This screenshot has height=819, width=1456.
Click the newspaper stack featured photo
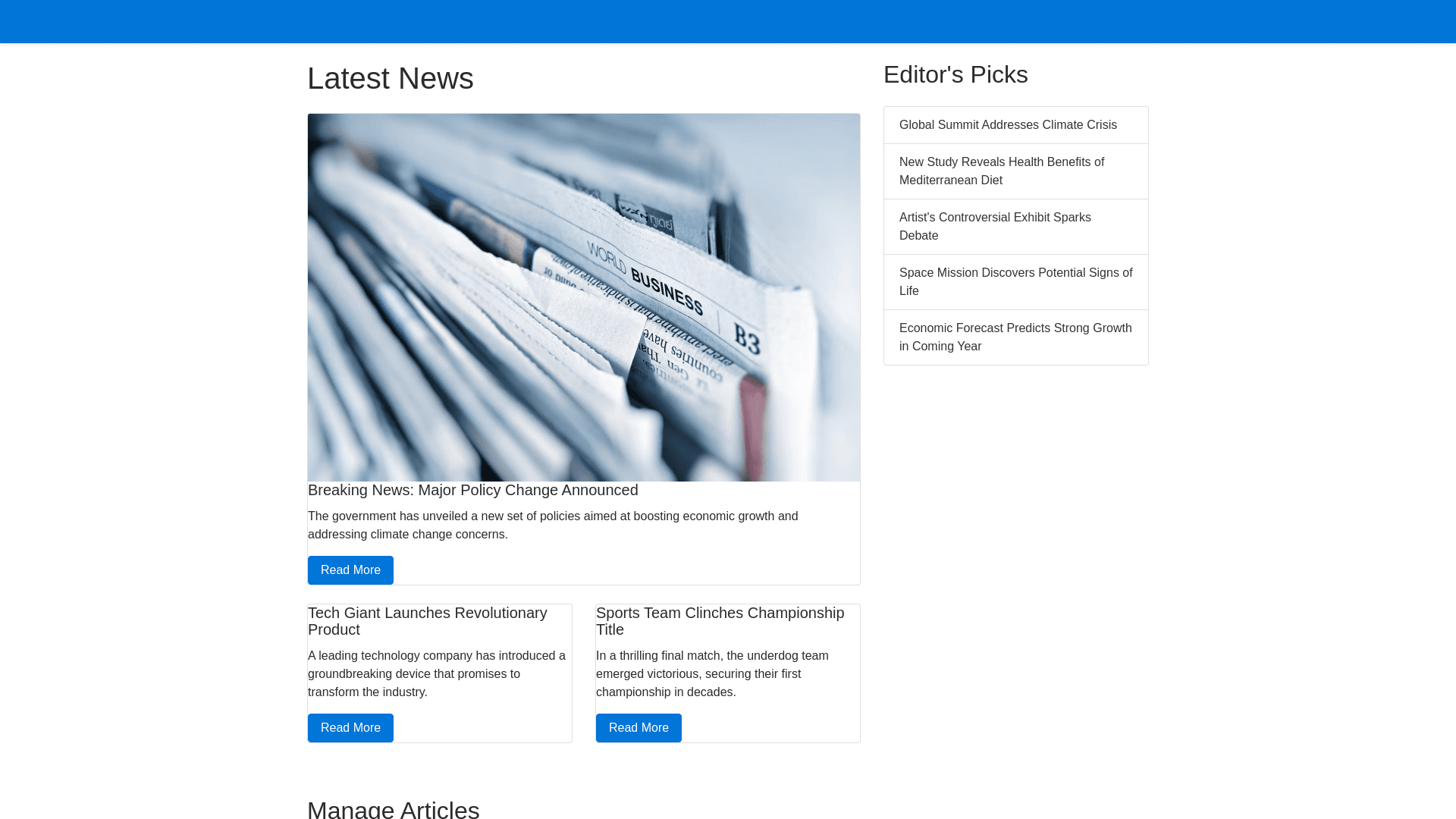pos(584,297)
